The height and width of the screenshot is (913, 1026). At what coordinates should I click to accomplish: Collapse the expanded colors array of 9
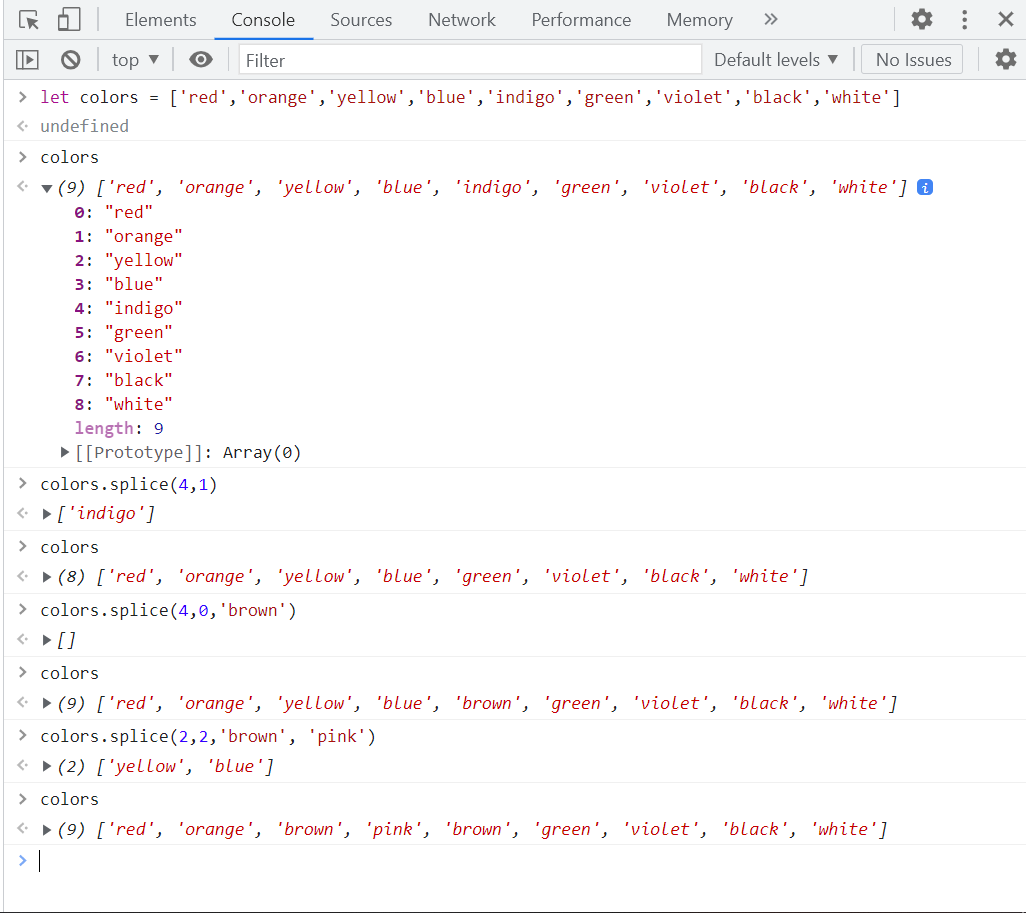point(46,188)
